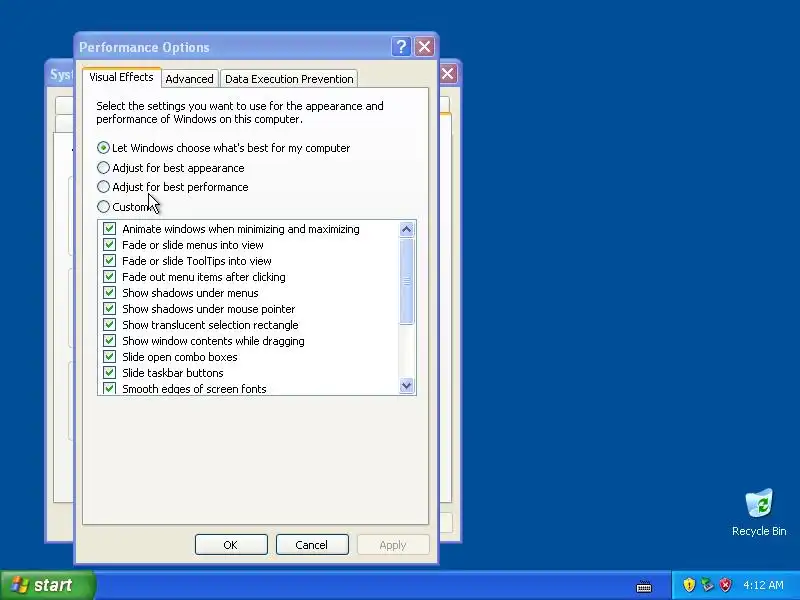800x600 pixels.
Task: Open the Recycle Bin desktop icon
Action: [x=759, y=512]
